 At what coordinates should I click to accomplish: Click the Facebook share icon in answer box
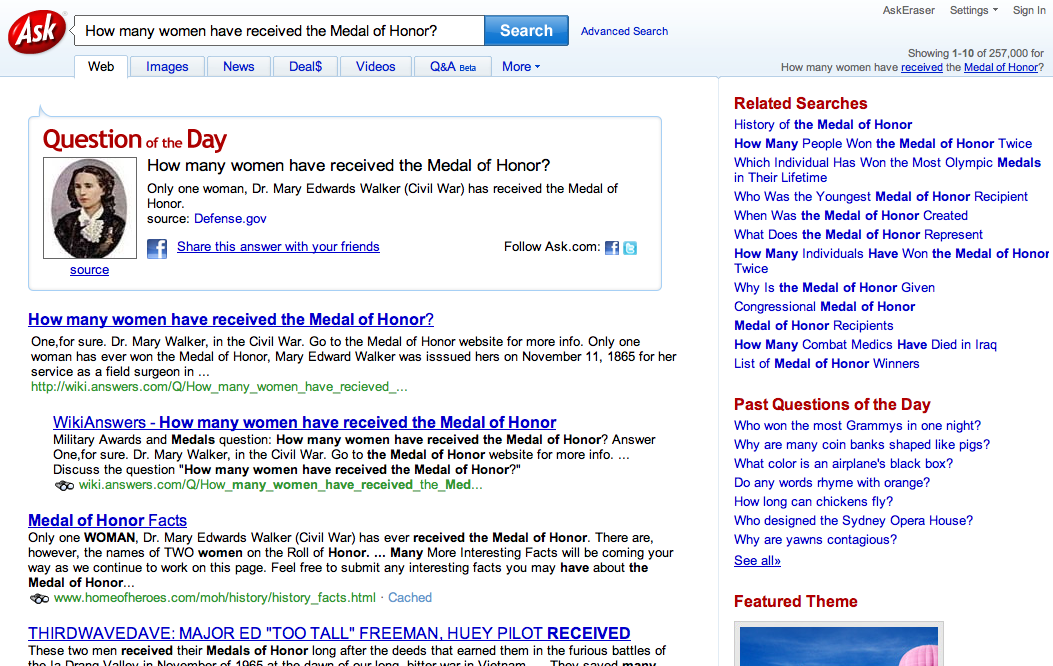pyautogui.click(x=157, y=248)
